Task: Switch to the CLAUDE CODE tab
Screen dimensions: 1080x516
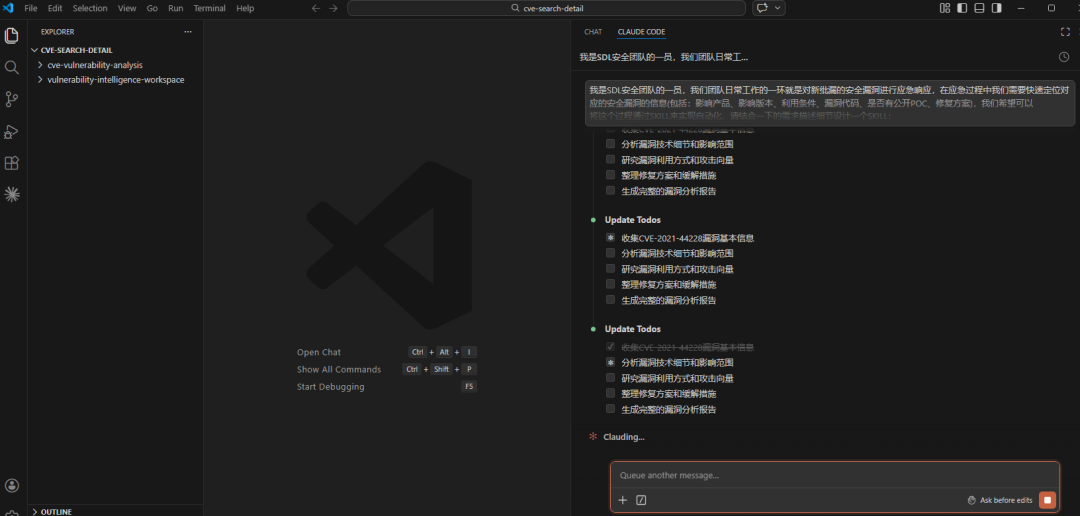Action: (641, 32)
